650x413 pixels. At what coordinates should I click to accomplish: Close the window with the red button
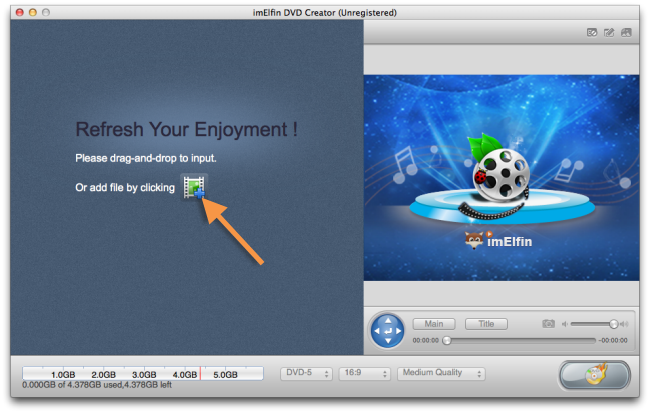19,12
